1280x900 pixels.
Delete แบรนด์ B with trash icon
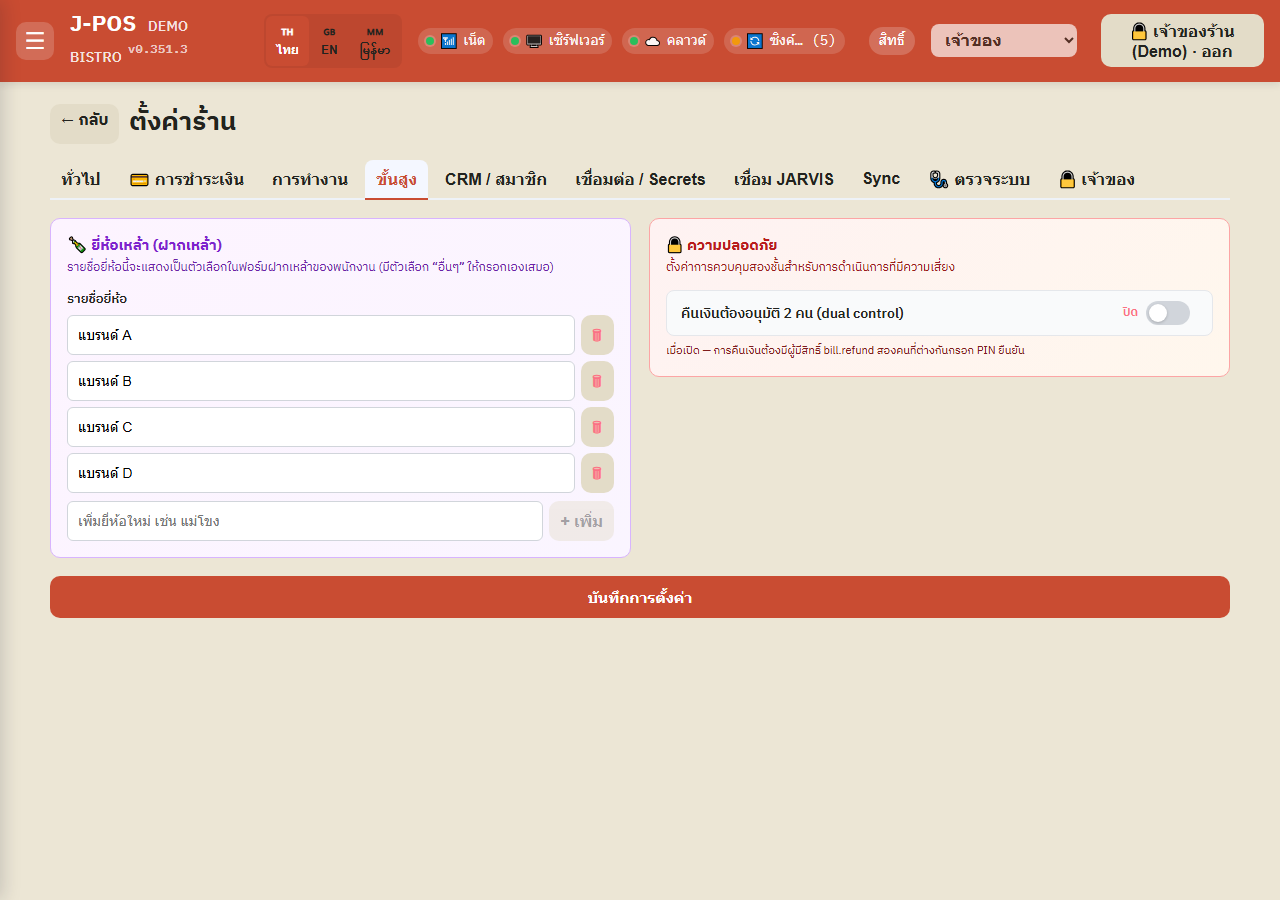pos(597,381)
